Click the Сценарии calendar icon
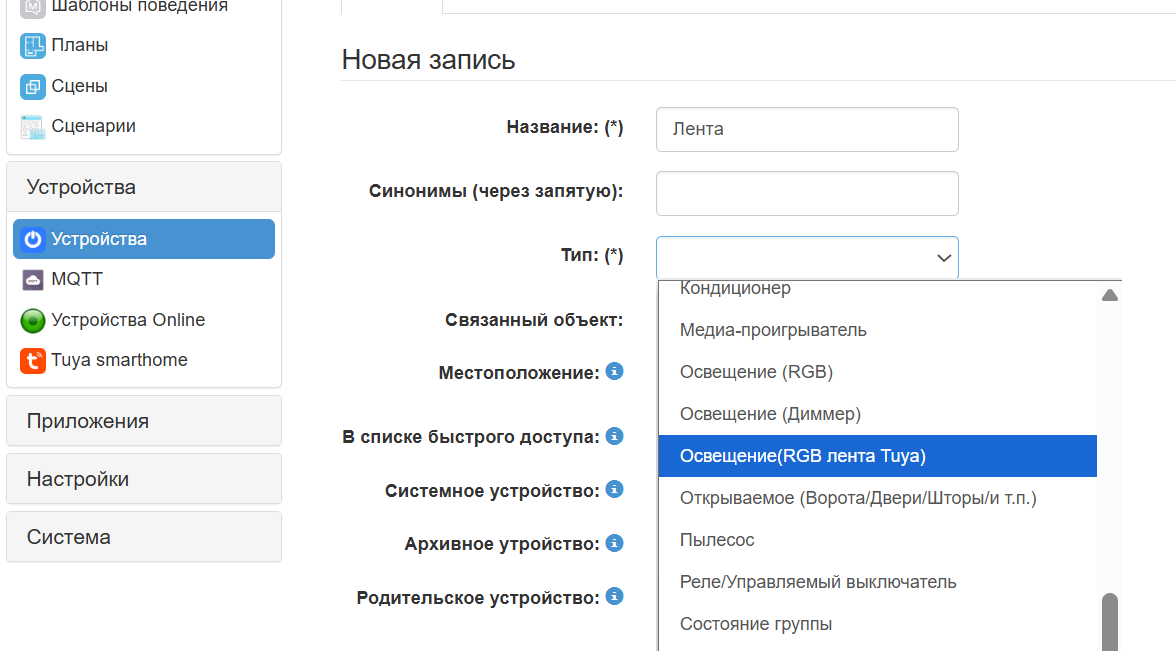This screenshot has width=1176, height=651. tap(33, 127)
